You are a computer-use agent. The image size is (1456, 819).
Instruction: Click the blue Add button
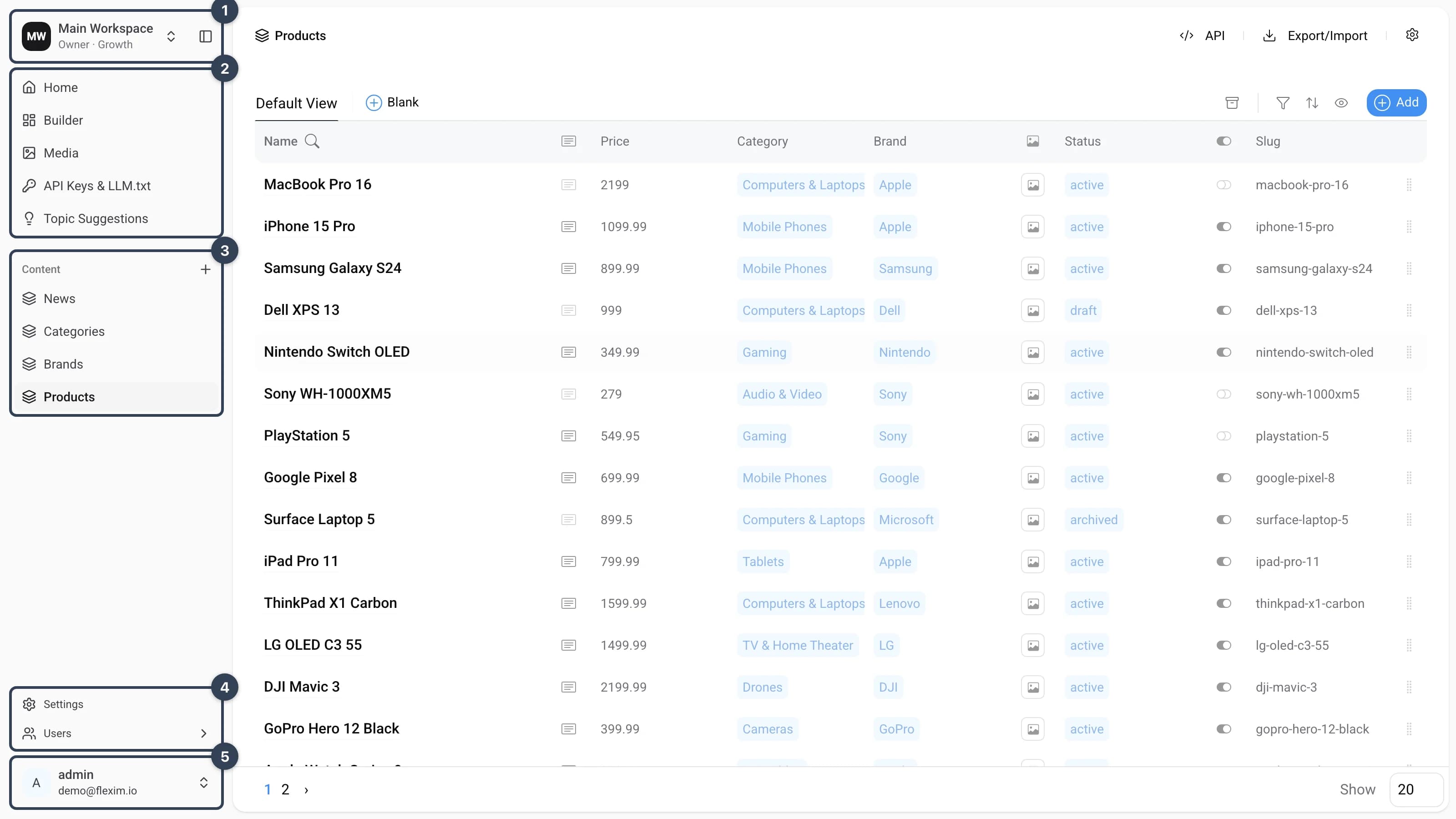tap(1396, 103)
